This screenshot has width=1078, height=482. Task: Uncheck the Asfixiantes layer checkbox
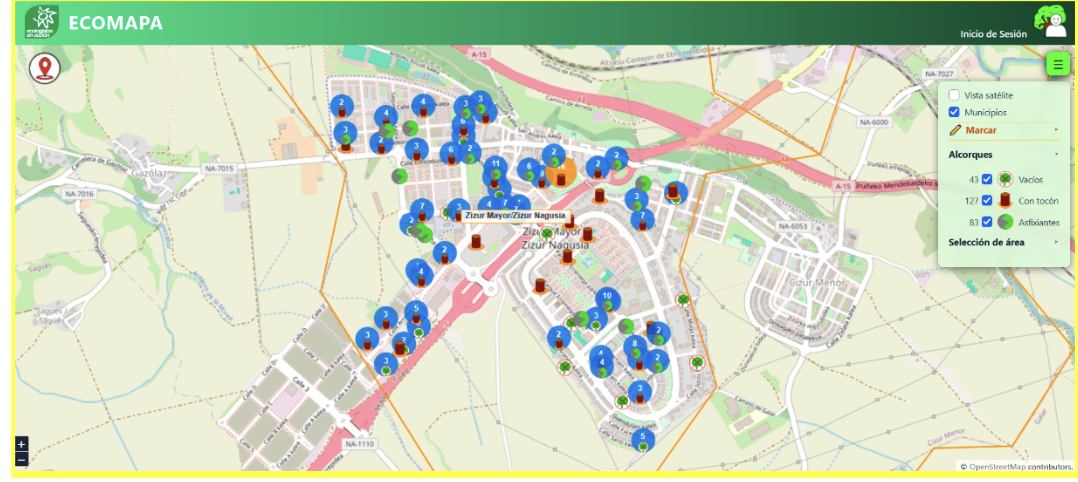pyautogui.click(x=987, y=222)
